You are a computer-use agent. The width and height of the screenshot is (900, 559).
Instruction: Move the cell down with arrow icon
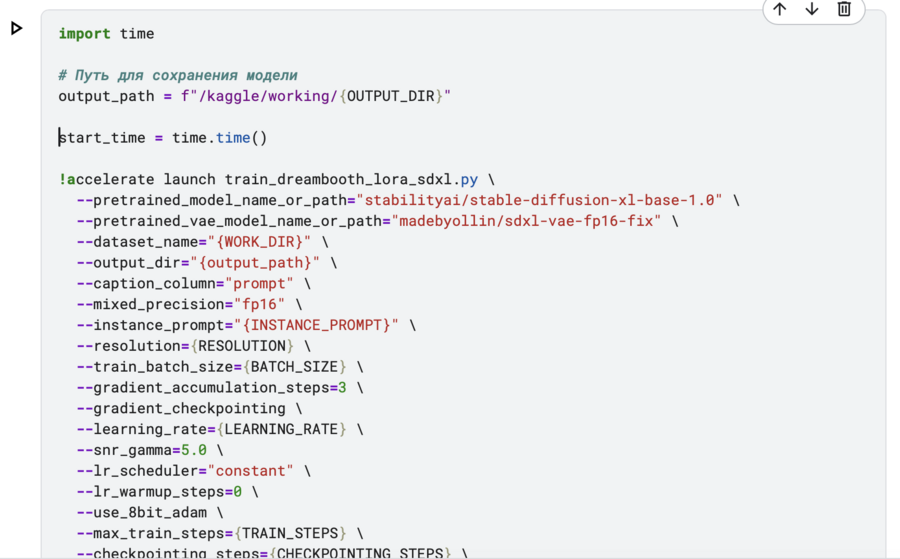click(812, 9)
